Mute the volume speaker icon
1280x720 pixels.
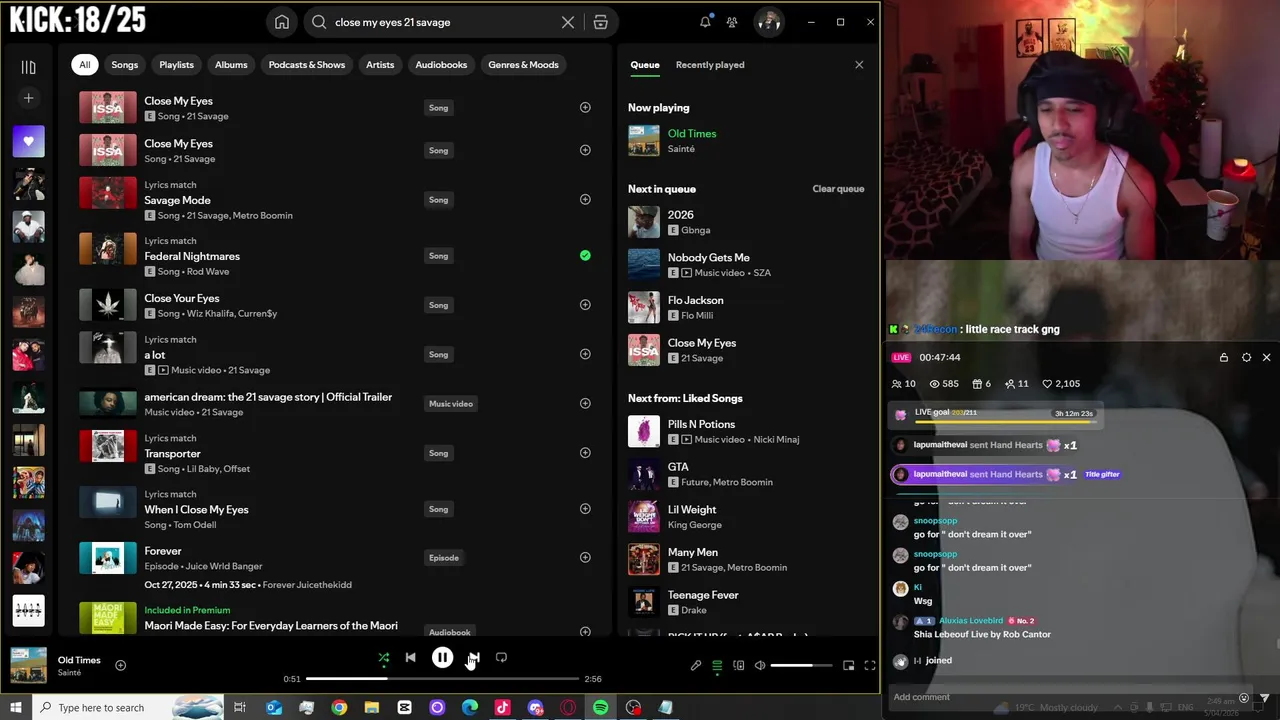pyautogui.click(x=760, y=665)
